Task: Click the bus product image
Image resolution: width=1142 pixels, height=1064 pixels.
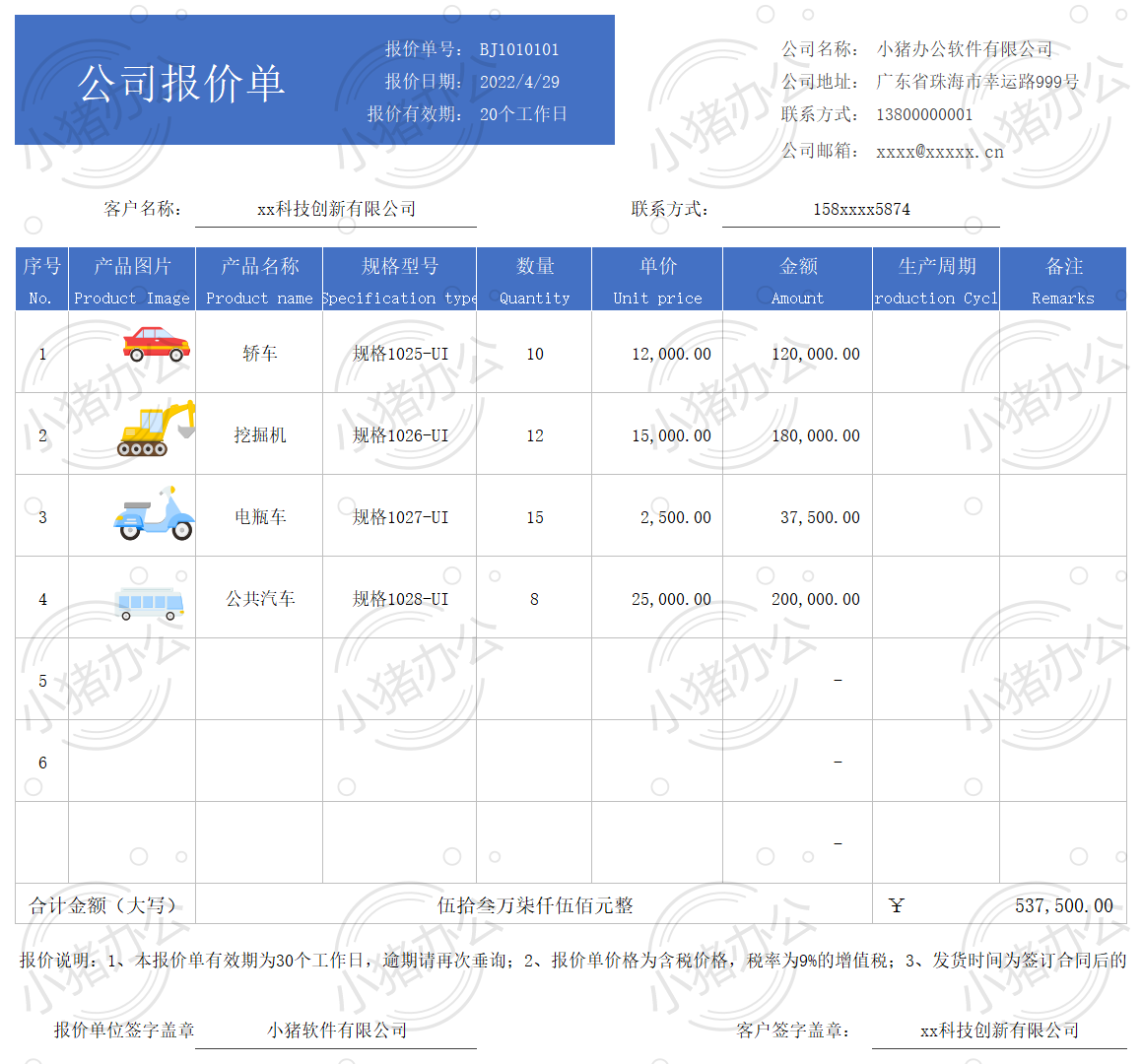Action: (150, 603)
